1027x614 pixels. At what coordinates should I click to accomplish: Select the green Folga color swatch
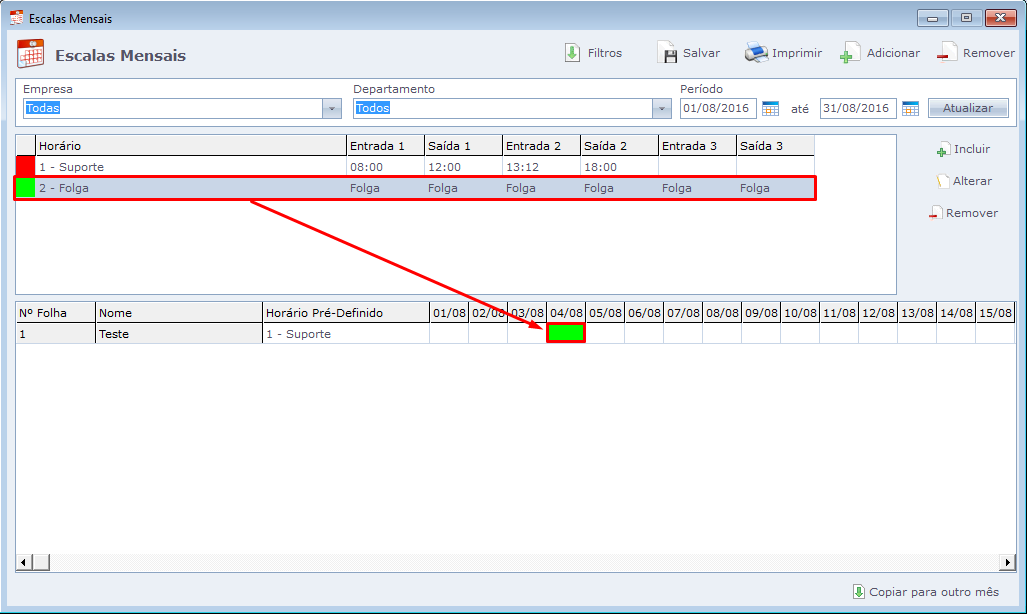click(x=25, y=188)
